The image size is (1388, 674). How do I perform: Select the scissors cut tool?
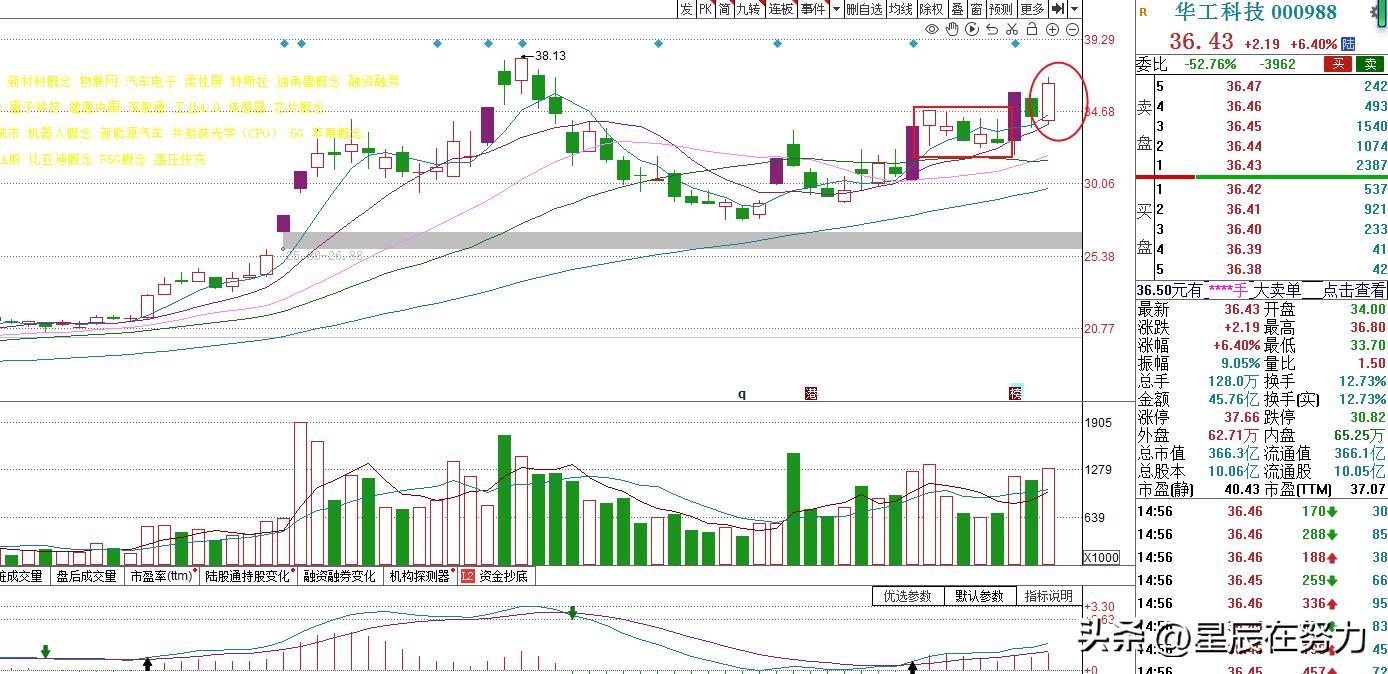tap(1012, 30)
